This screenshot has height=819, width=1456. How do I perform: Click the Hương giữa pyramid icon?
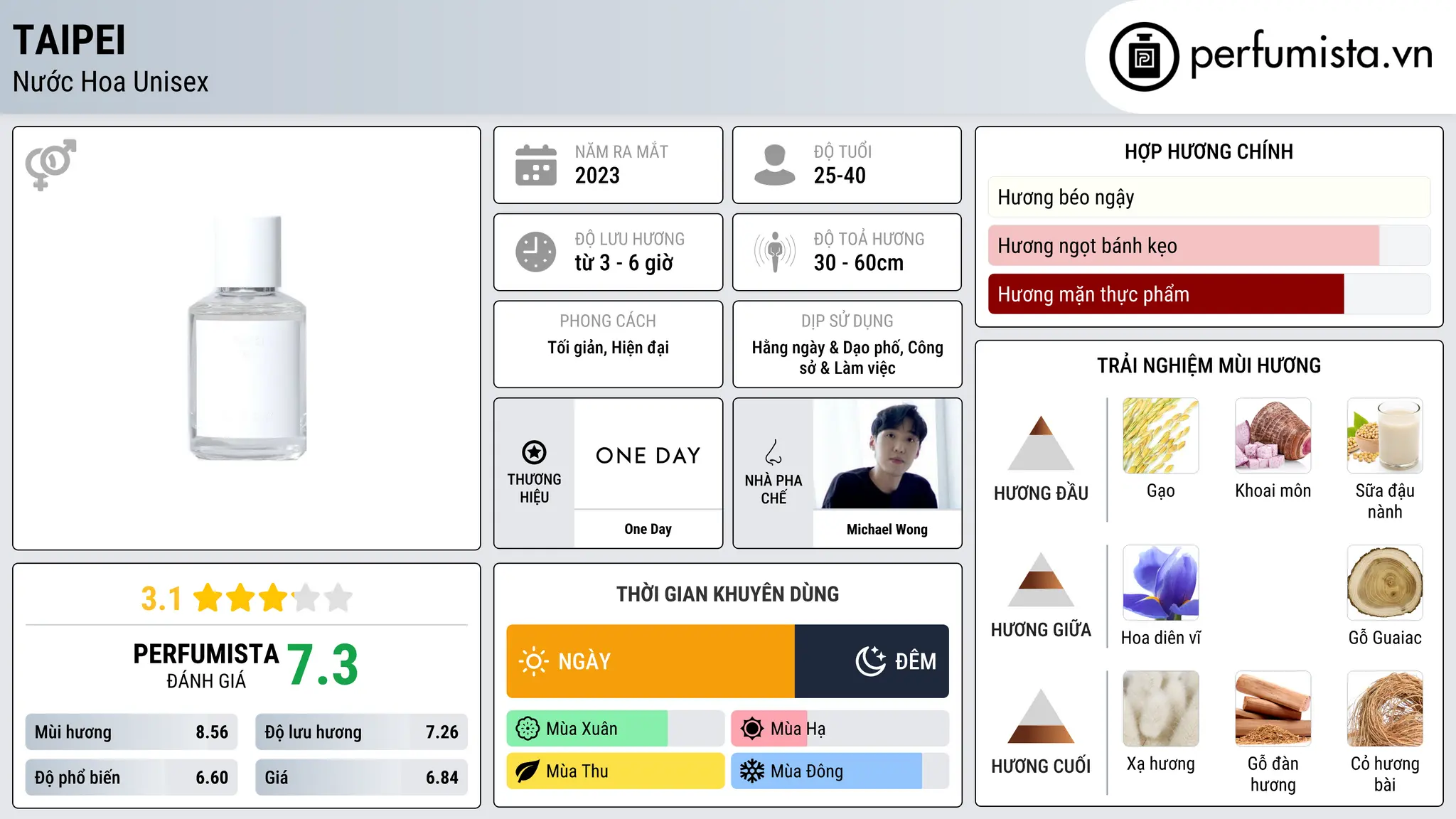(1041, 579)
